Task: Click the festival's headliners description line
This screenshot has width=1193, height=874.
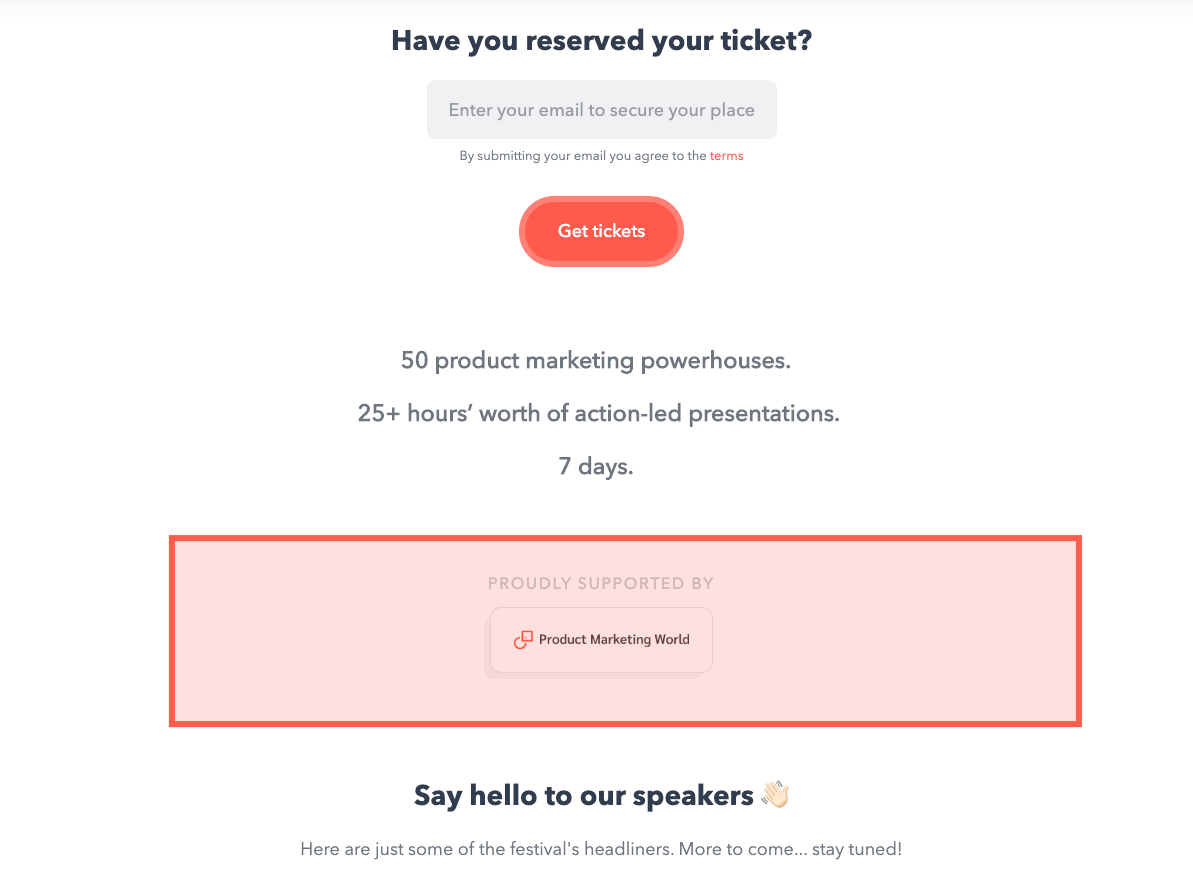Action: (x=601, y=849)
